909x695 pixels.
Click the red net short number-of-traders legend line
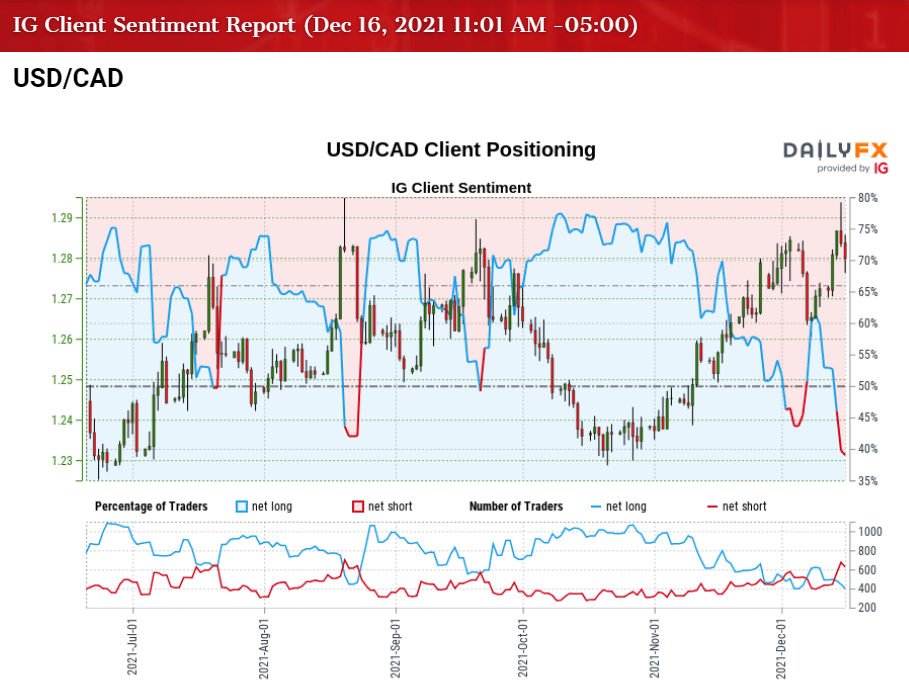point(712,507)
